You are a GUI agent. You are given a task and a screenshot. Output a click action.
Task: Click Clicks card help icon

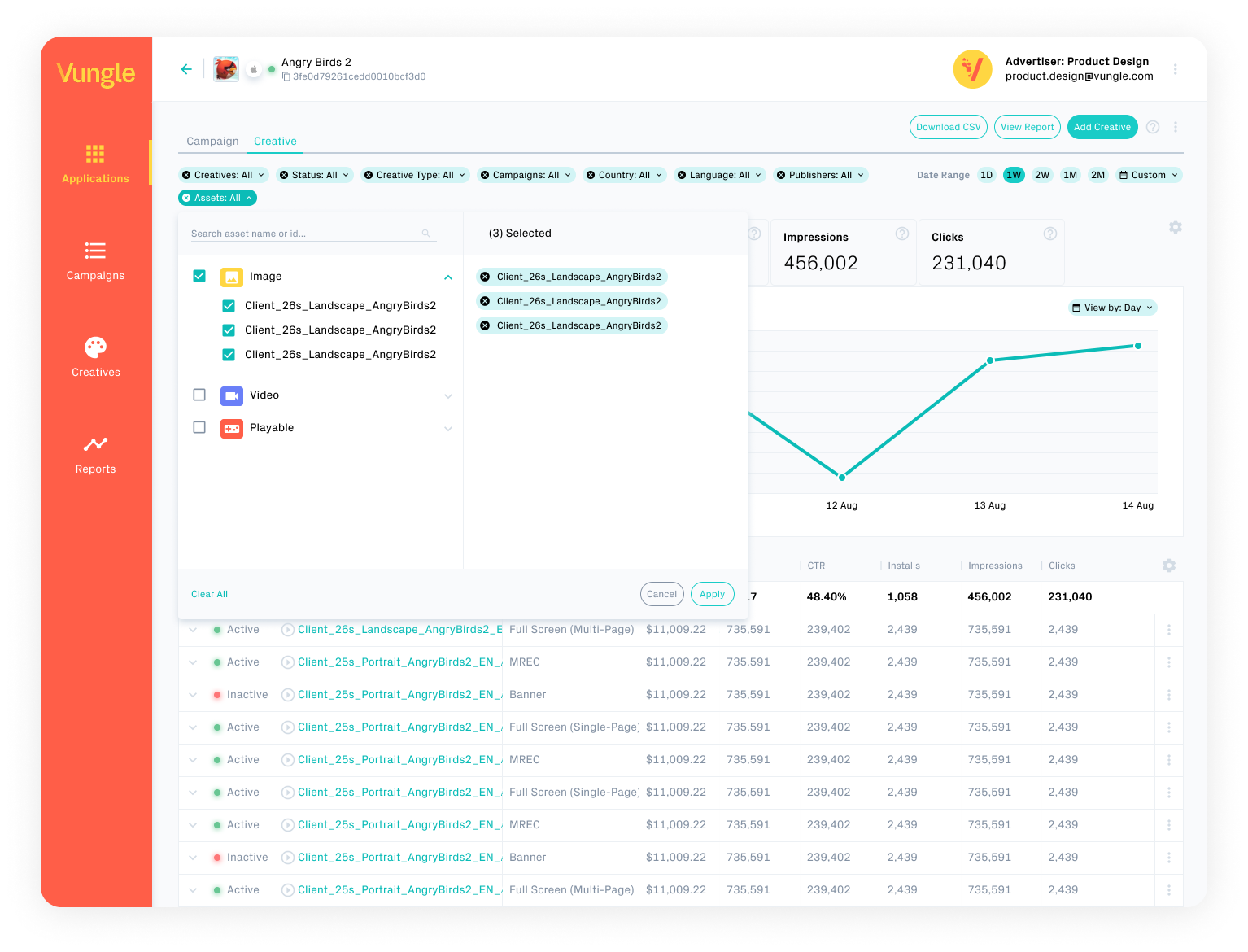click(x=1050, y=234)
